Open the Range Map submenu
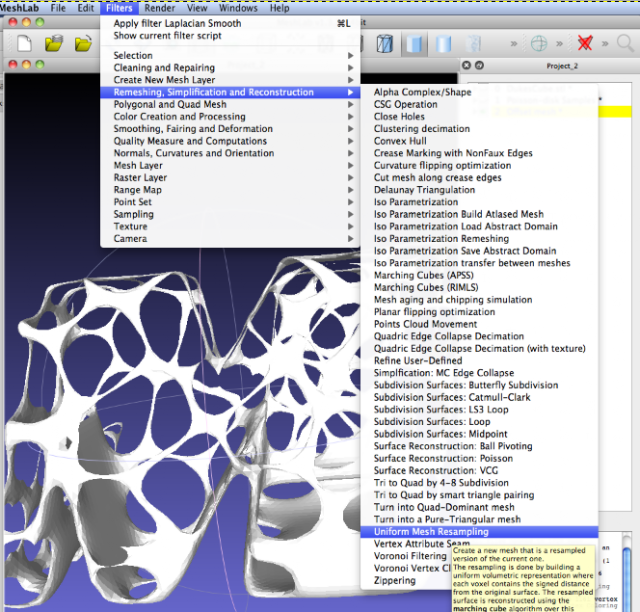 pos(230,190)
